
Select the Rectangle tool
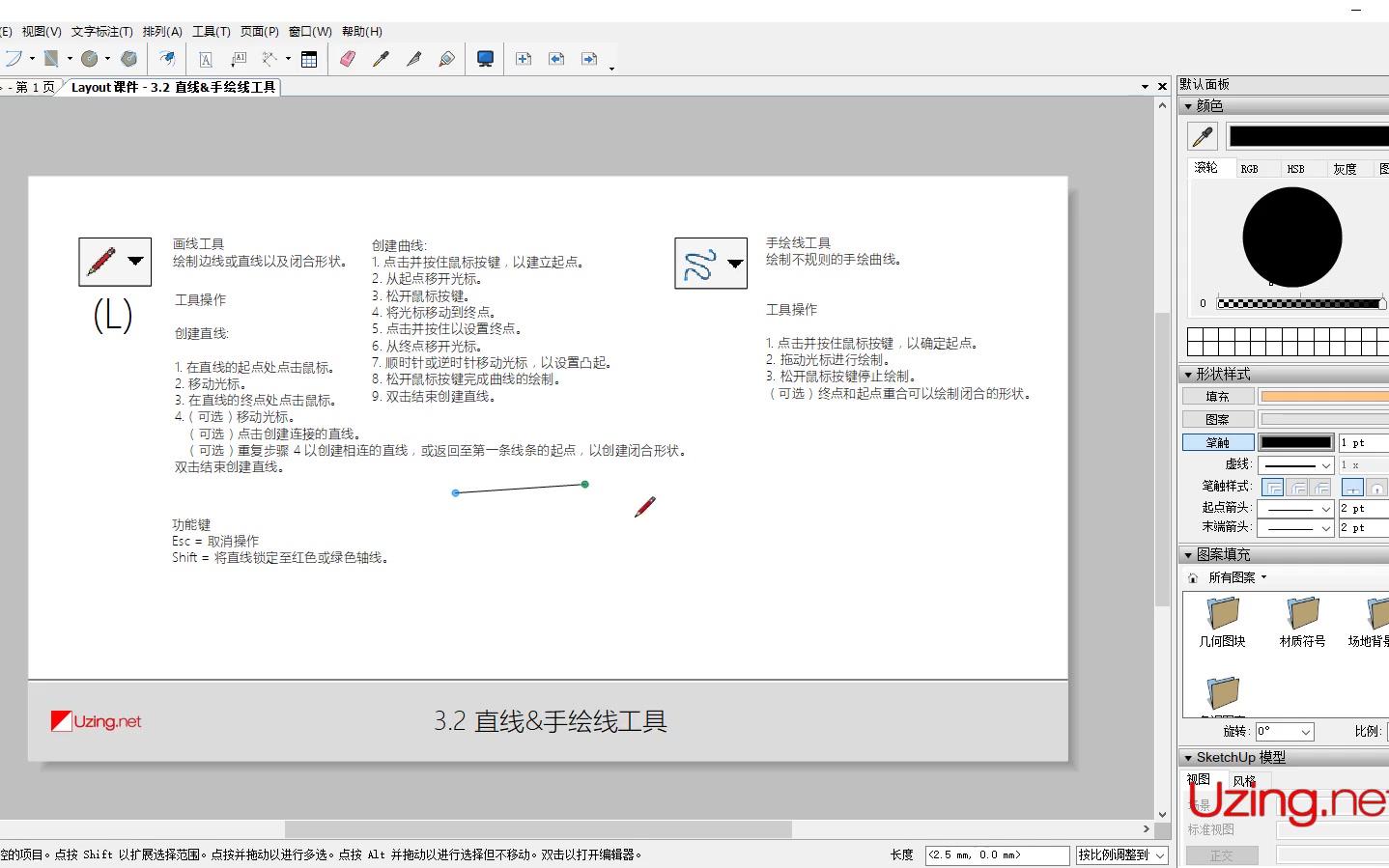click(x=50, y=59)
